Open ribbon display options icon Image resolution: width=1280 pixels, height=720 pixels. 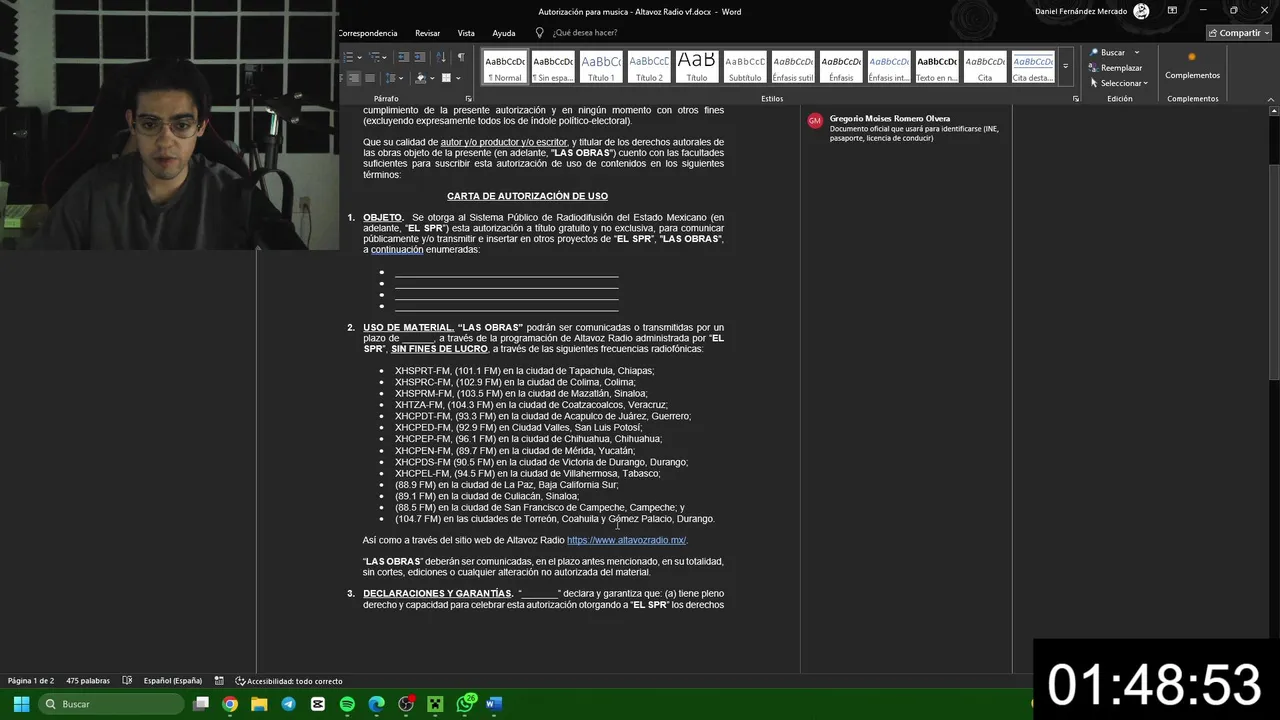[x=1173, y=11]
